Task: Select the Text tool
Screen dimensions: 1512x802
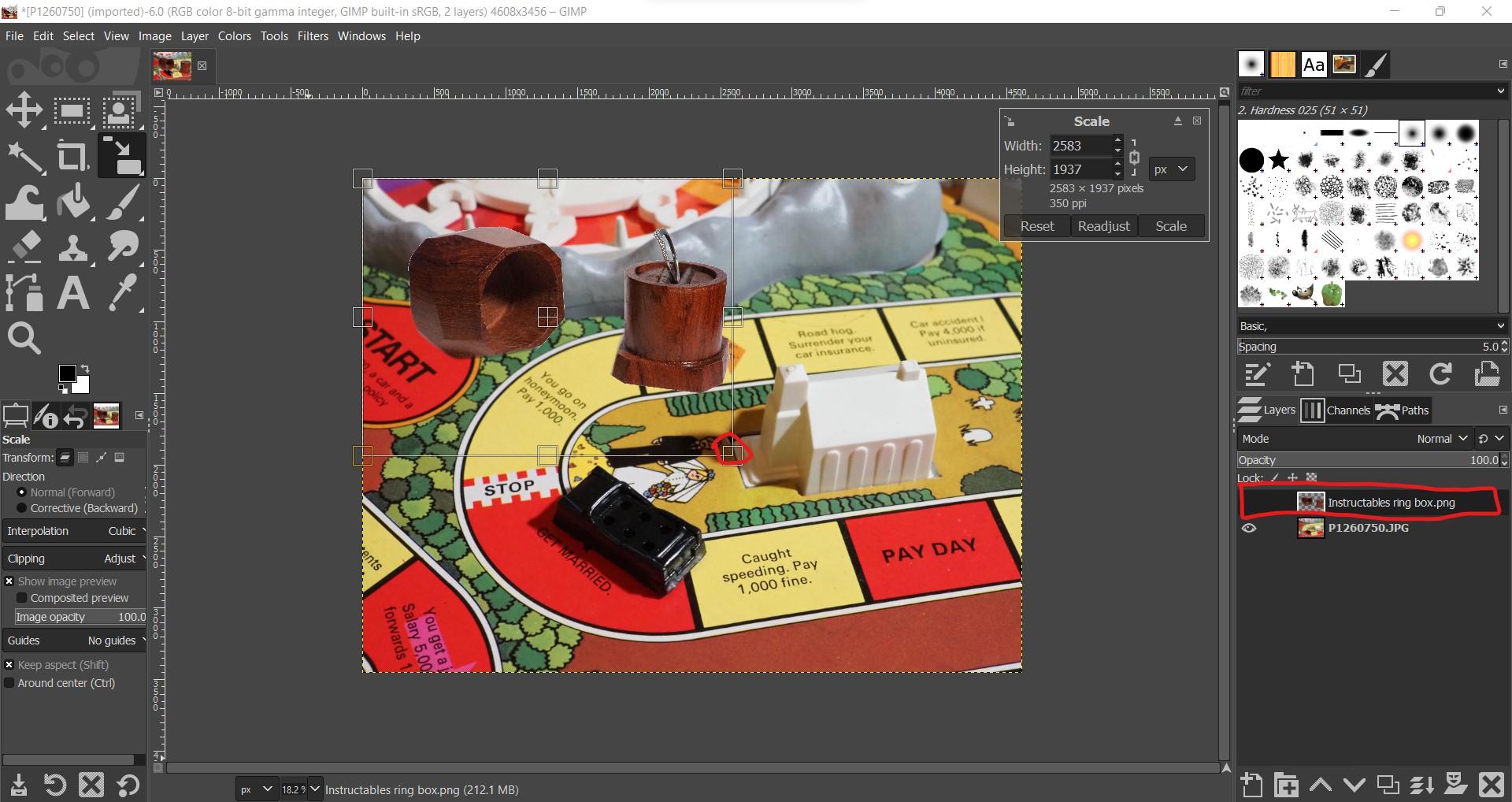Action: [x=72, y=292]
